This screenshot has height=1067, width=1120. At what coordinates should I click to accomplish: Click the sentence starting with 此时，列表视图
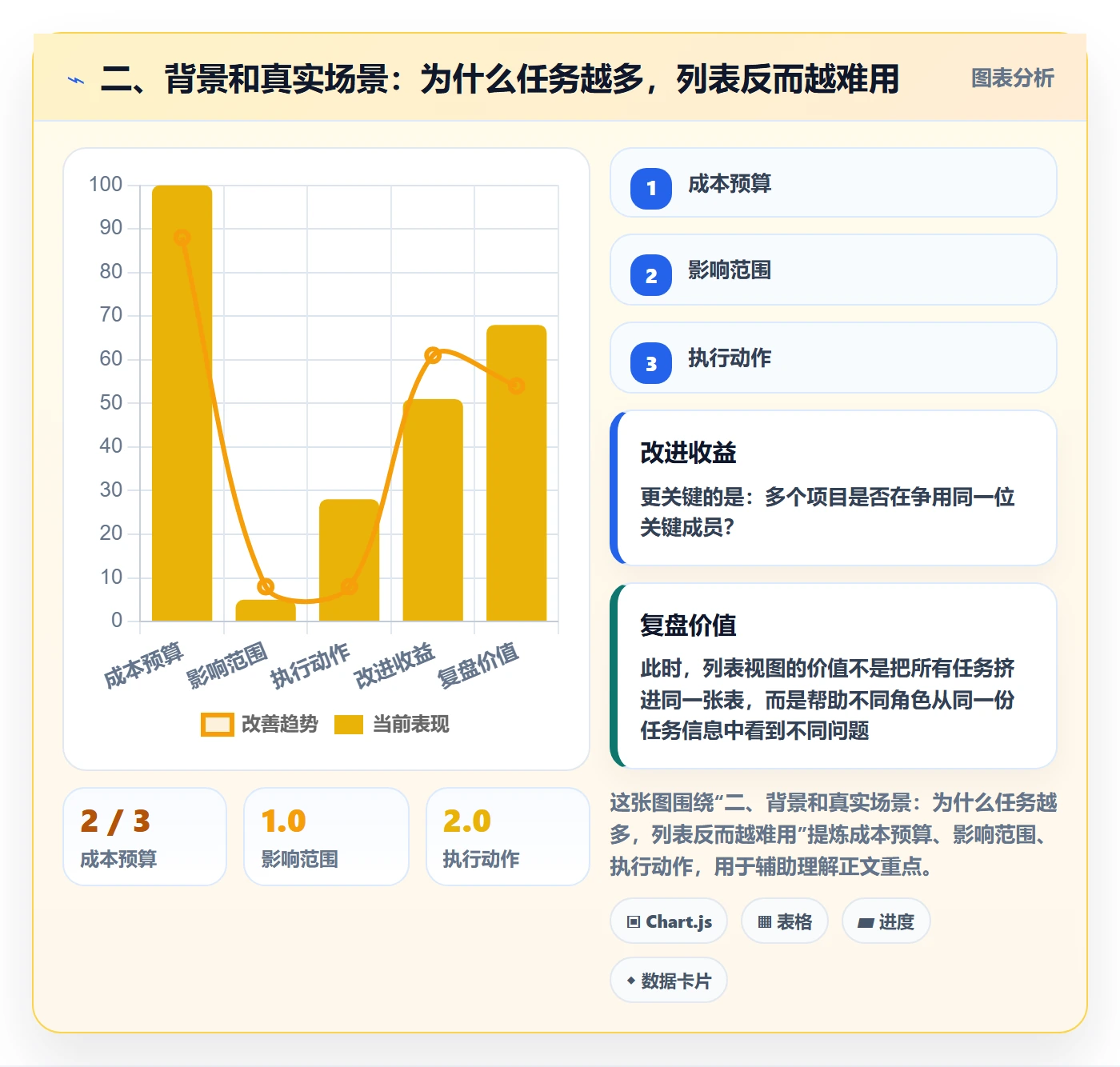(827, 700)
